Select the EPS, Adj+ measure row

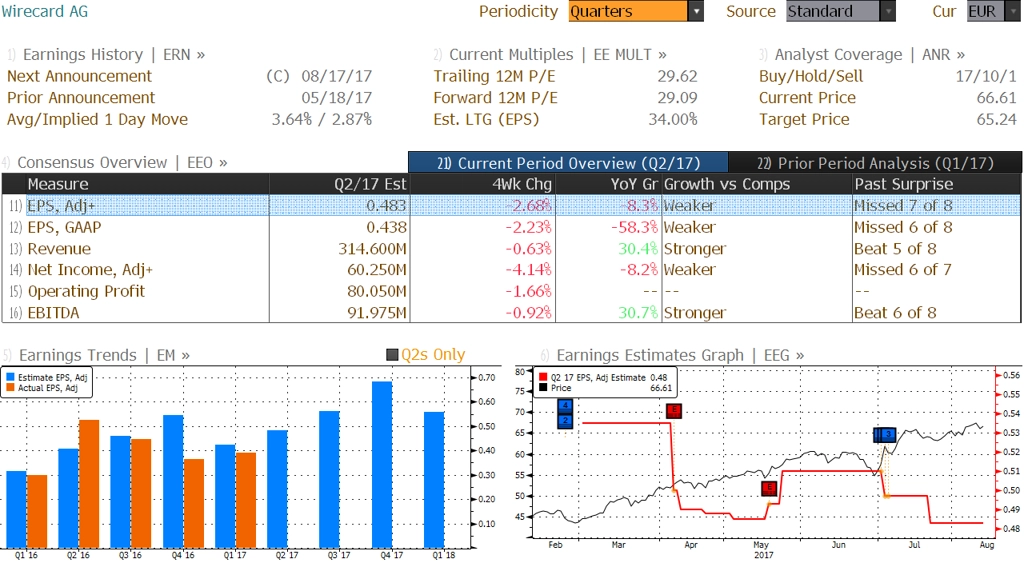pos(511,205)
